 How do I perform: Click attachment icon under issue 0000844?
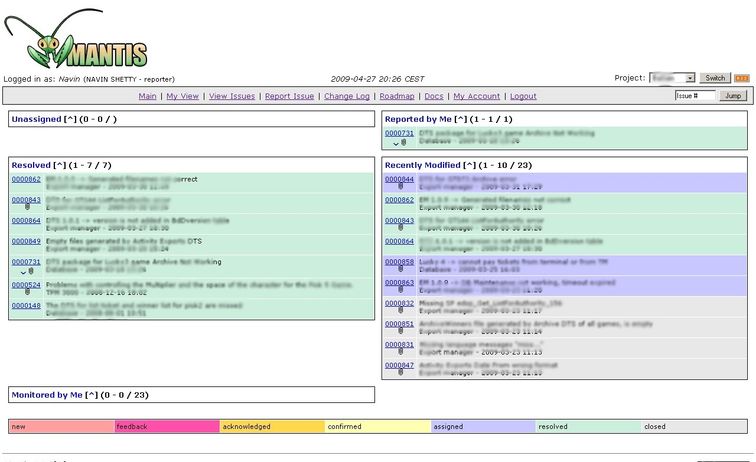[x=399, y=188]
